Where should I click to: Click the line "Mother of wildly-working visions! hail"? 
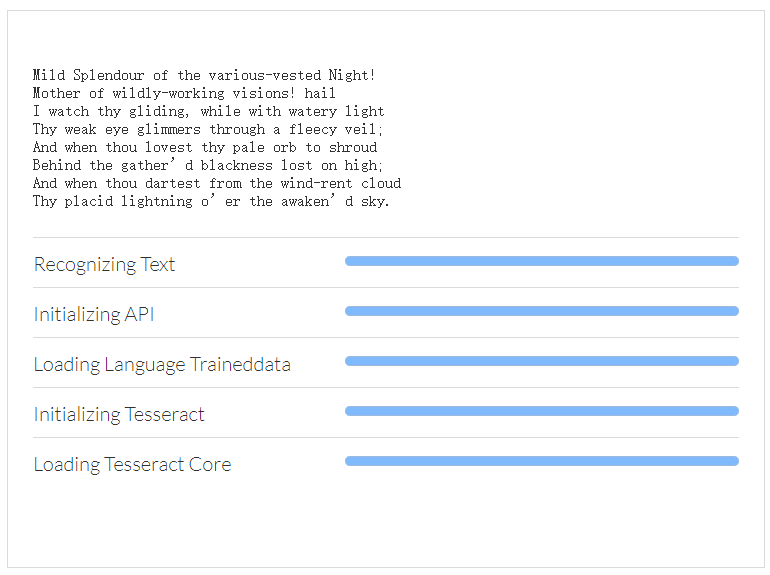coord(184,93)
